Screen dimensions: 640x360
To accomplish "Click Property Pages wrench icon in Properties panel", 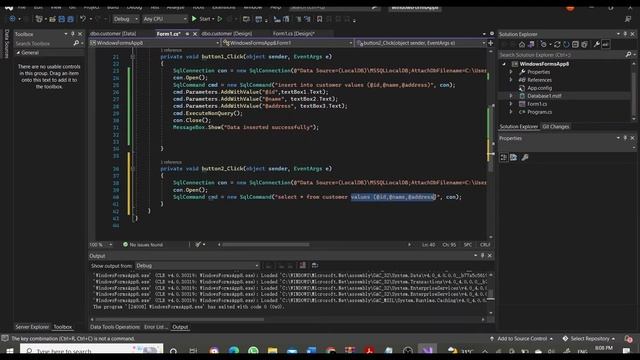I will coord(525,158).
